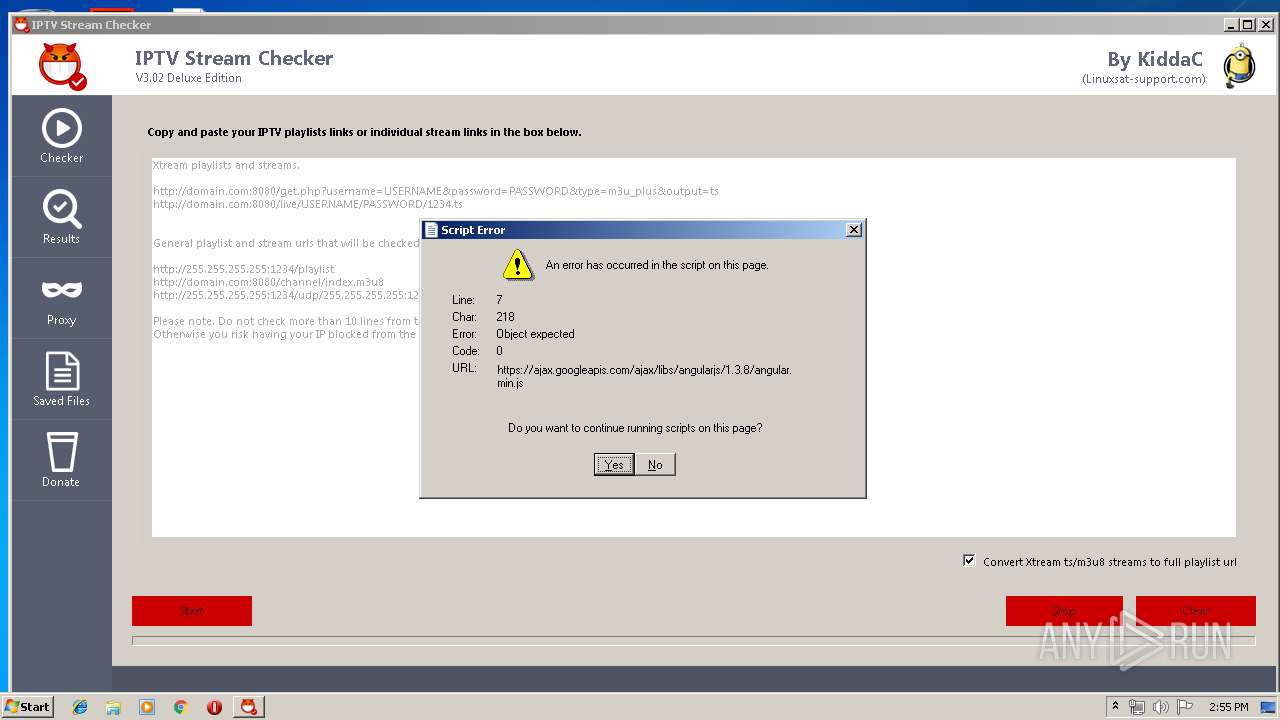Click Yes to continue running scripts
The image size is (1280, 720).
tap(614, 464)
